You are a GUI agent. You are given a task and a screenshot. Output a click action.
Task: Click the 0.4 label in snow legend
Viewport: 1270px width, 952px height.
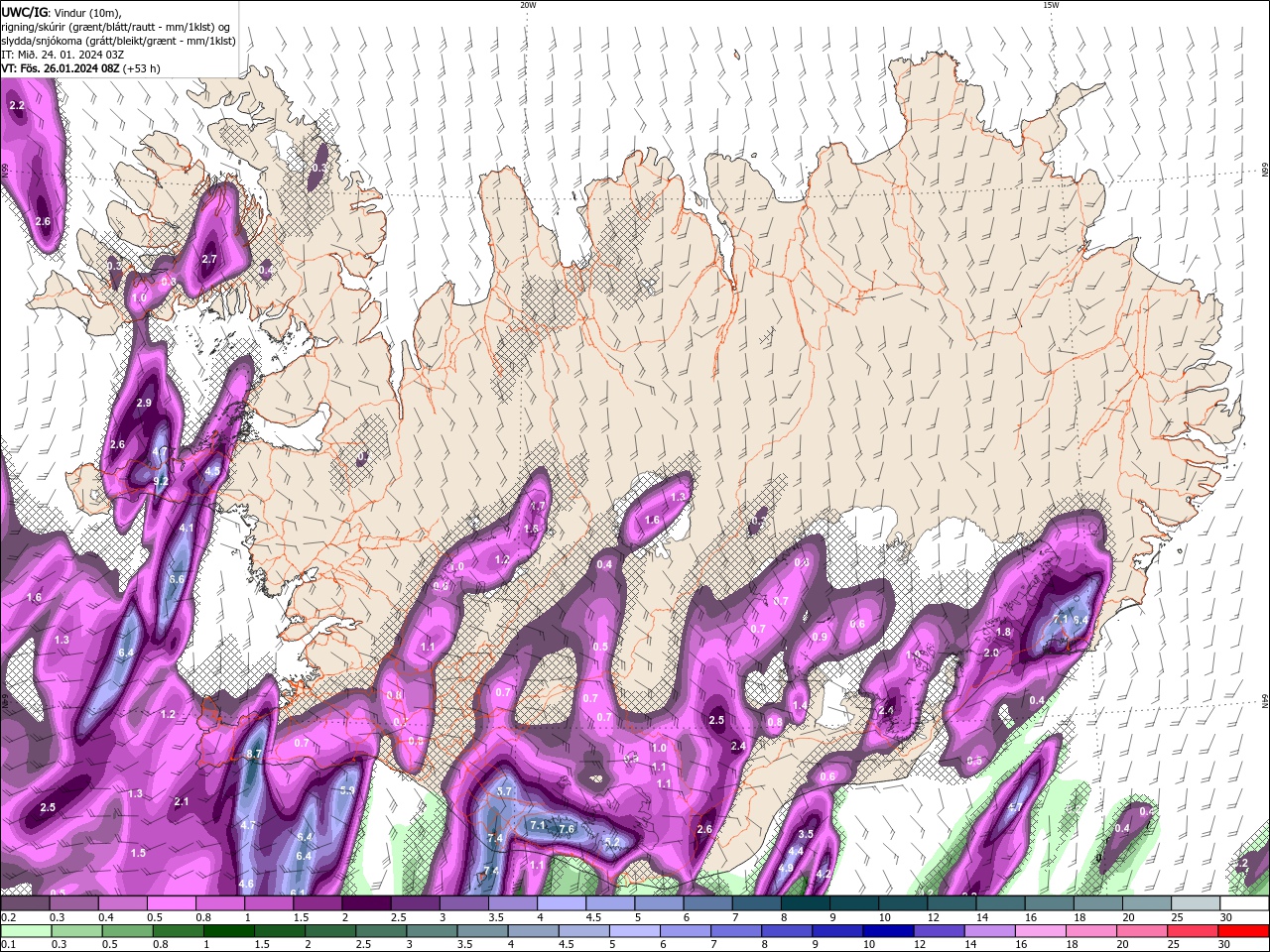[x=106, y=917]
